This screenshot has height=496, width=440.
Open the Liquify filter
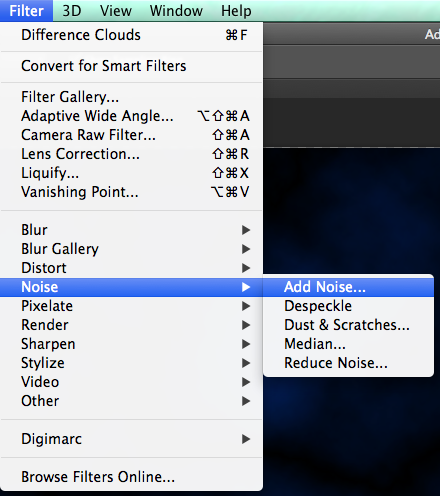point(131,173)
